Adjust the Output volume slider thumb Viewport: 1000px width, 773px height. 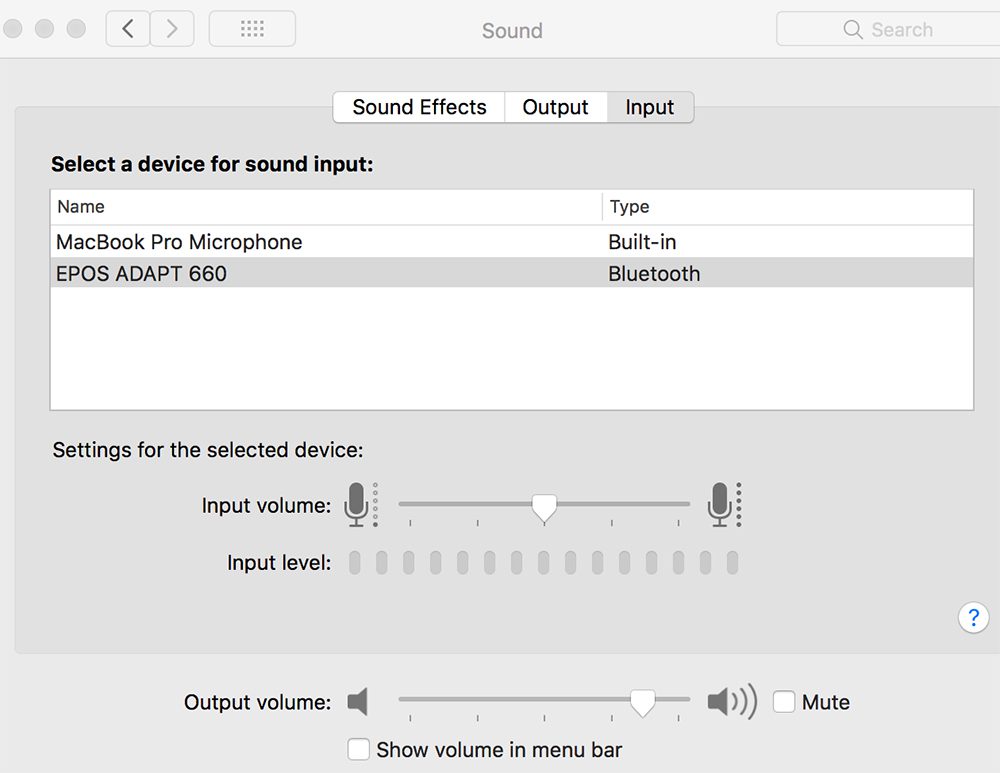point(642,703)
